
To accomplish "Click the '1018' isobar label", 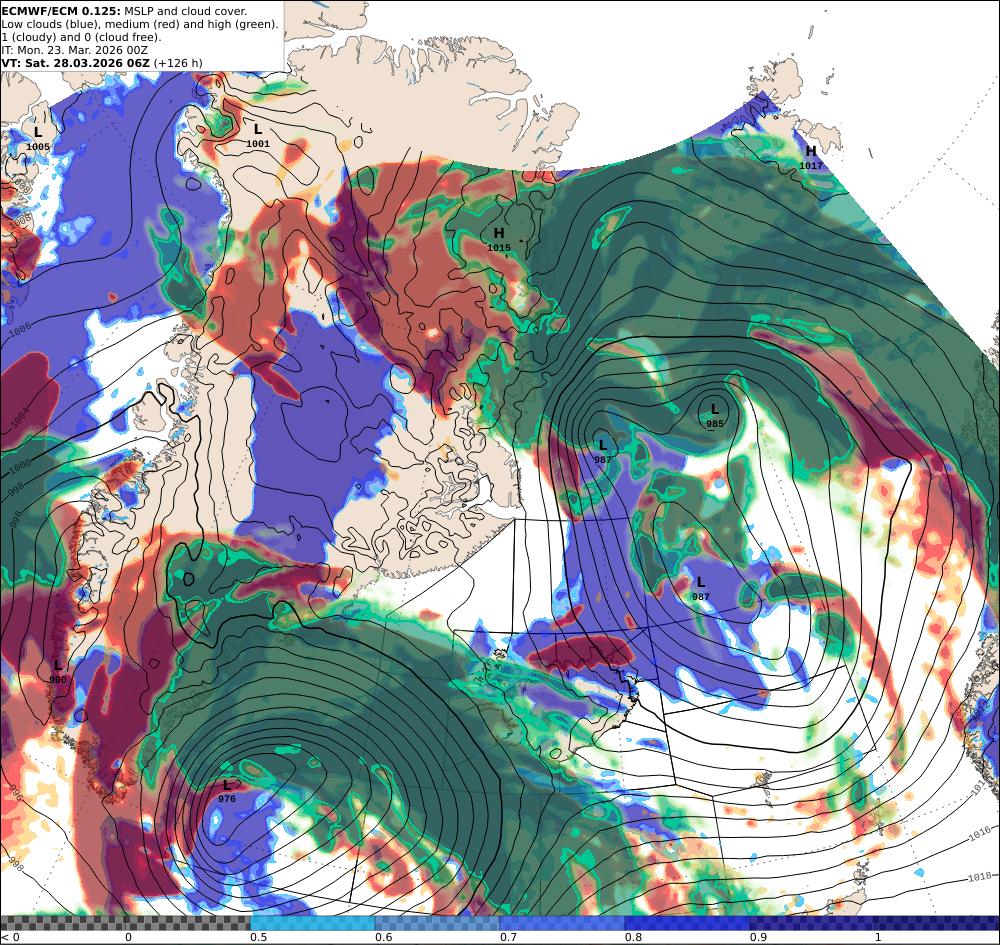I will [980, 877].
